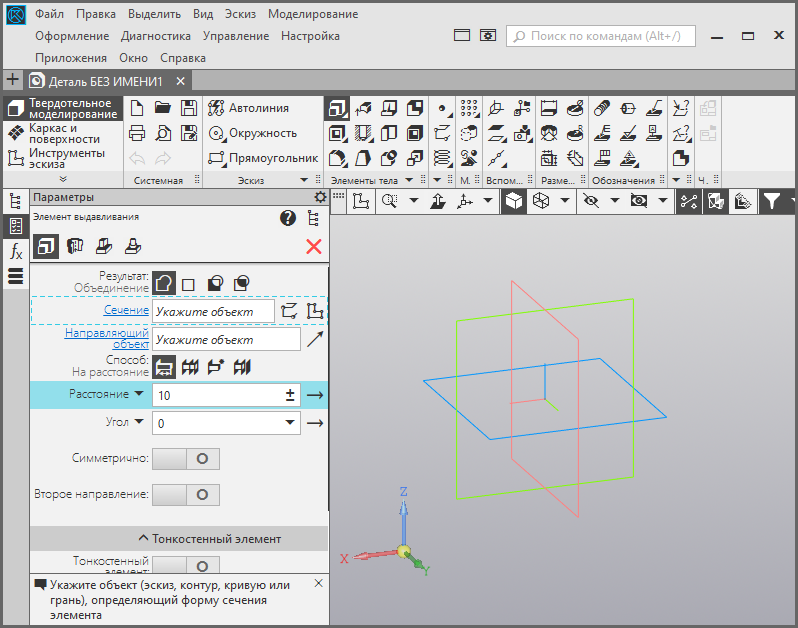
Task: Click shaded cube display mode icon
Action: click(x=514, y=202)
